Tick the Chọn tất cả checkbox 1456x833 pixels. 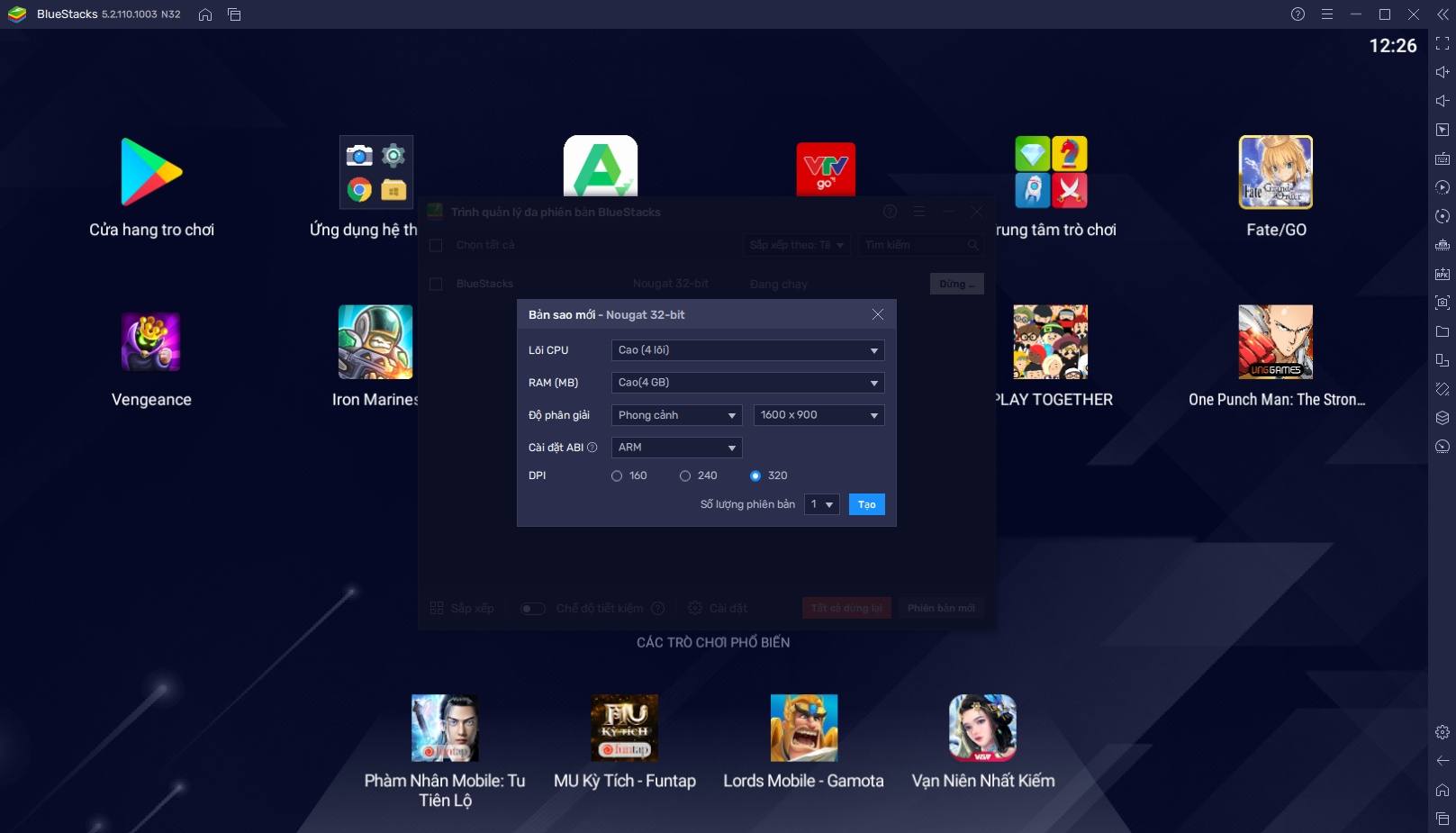tap(436, 245)
